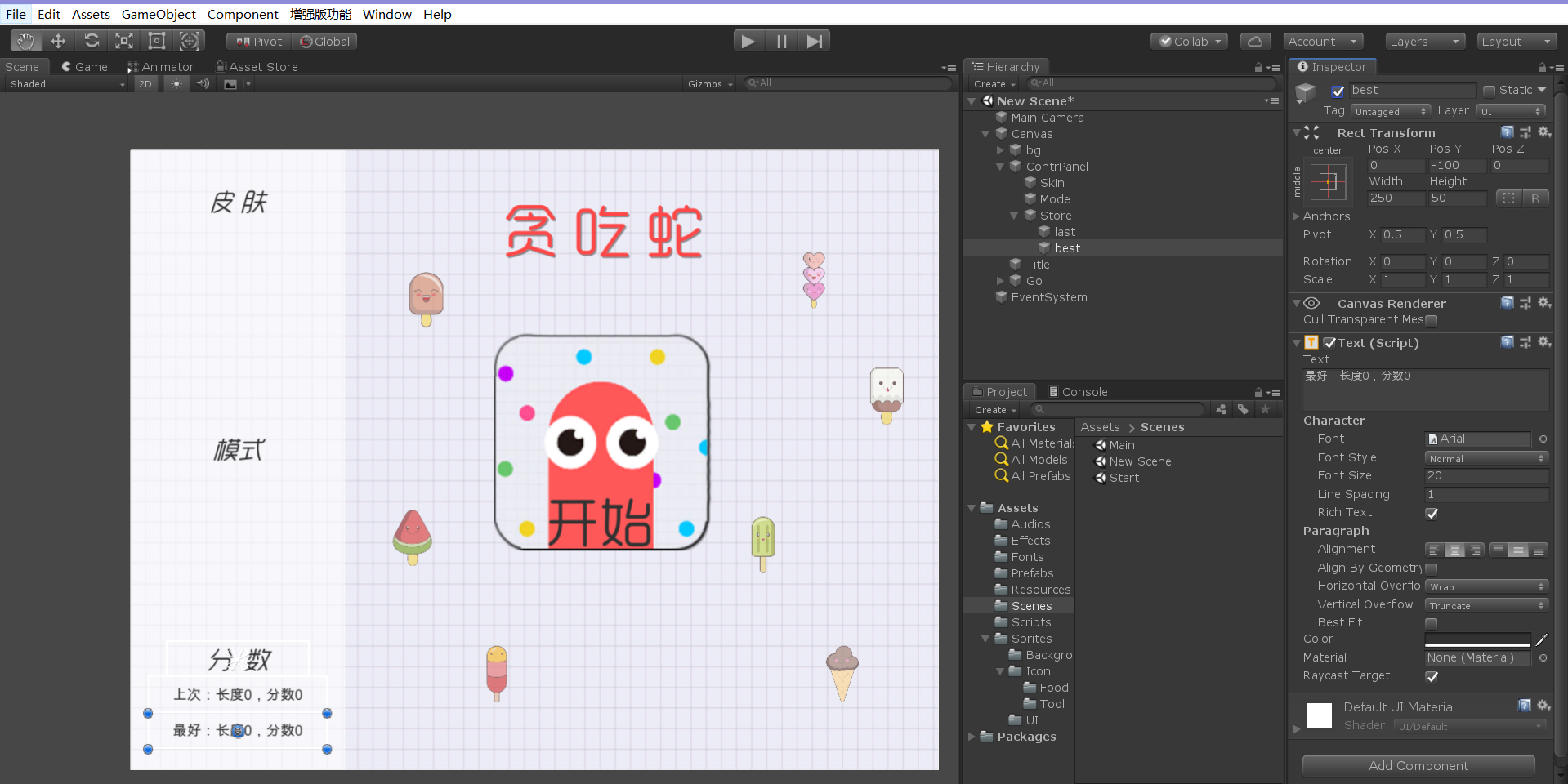Collapse the Store hierarchy item
This screenshot has width=1568, height=784.
[x=1014, y=216]
